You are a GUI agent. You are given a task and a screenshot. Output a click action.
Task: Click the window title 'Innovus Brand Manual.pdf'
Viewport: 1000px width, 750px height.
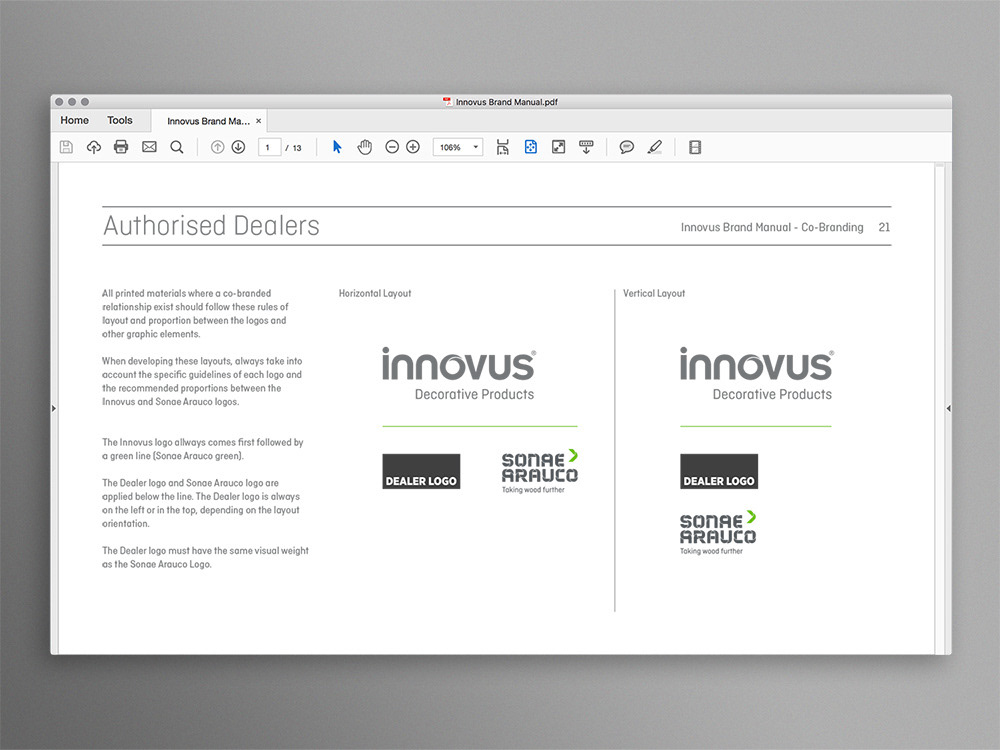point(506,101)
